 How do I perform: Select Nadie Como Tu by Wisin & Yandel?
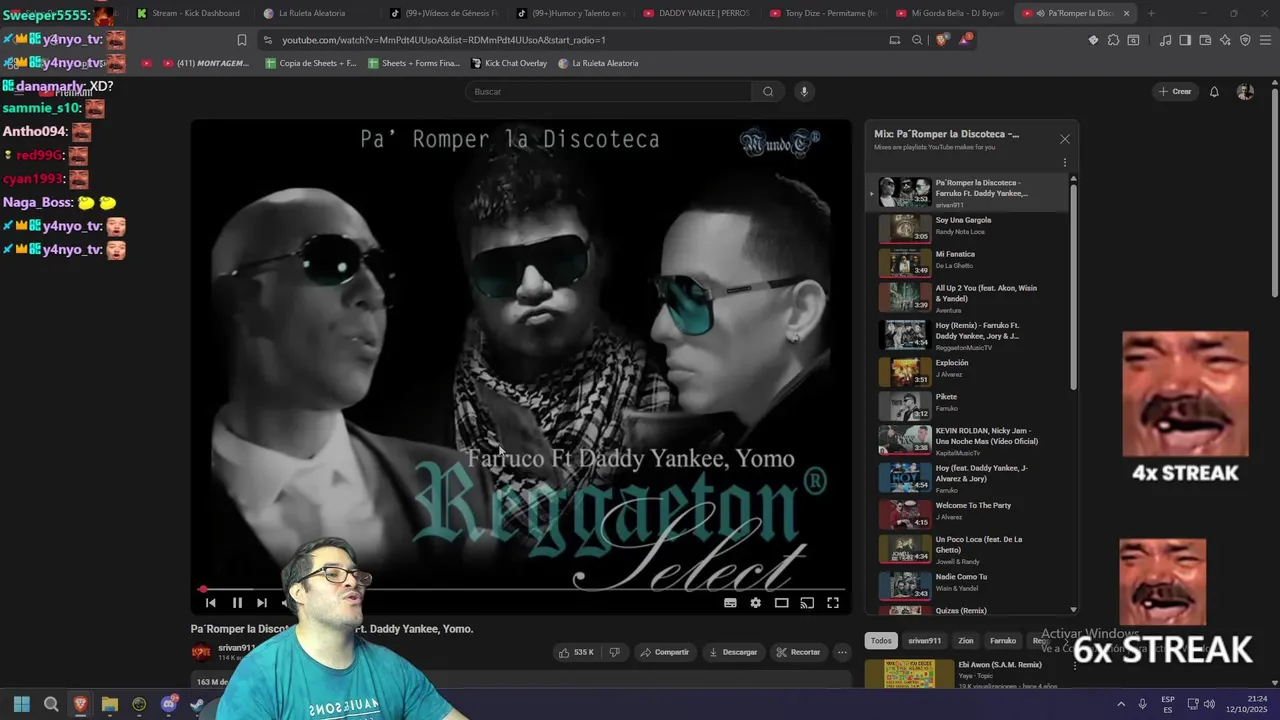coord(967,583)
